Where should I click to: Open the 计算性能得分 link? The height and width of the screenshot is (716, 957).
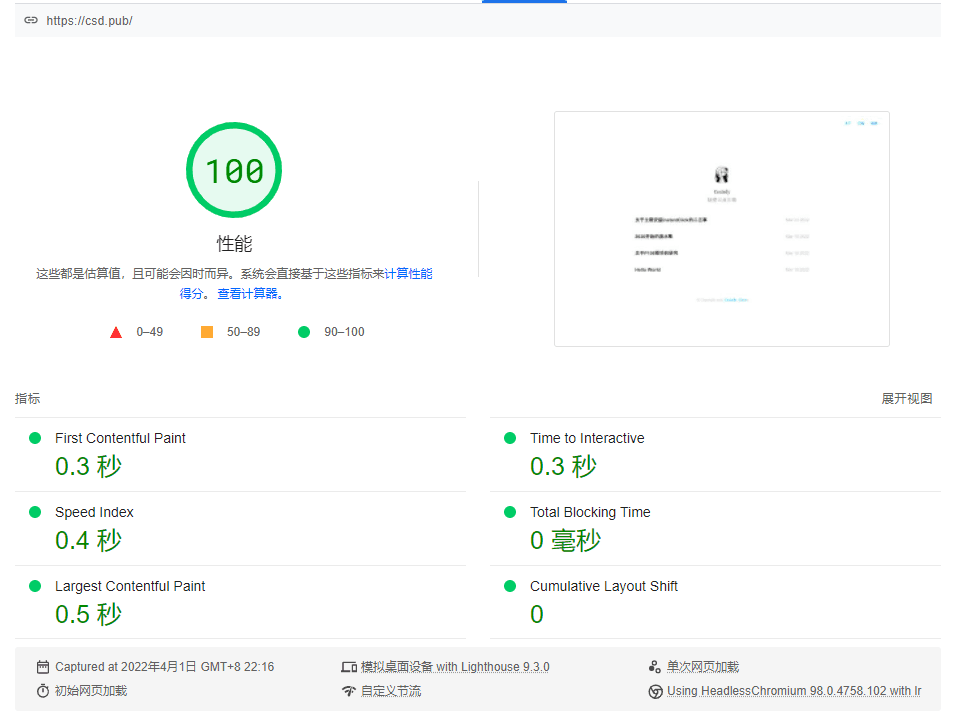pos(408,272)
